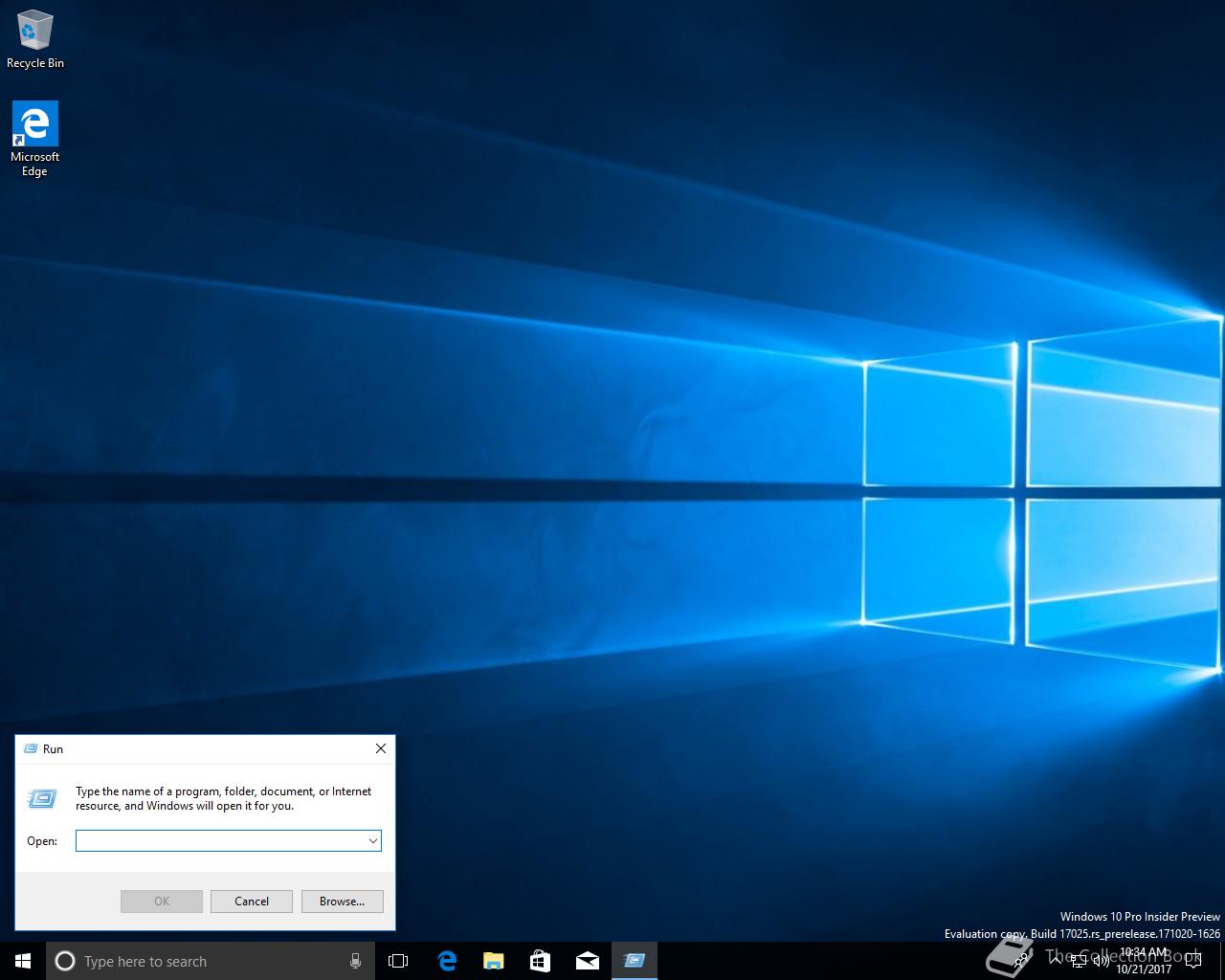Viewport: 1225px width, 980px height.
Task: Expand the Open field dropdown in Run
Action: click(x=372, y=841)
